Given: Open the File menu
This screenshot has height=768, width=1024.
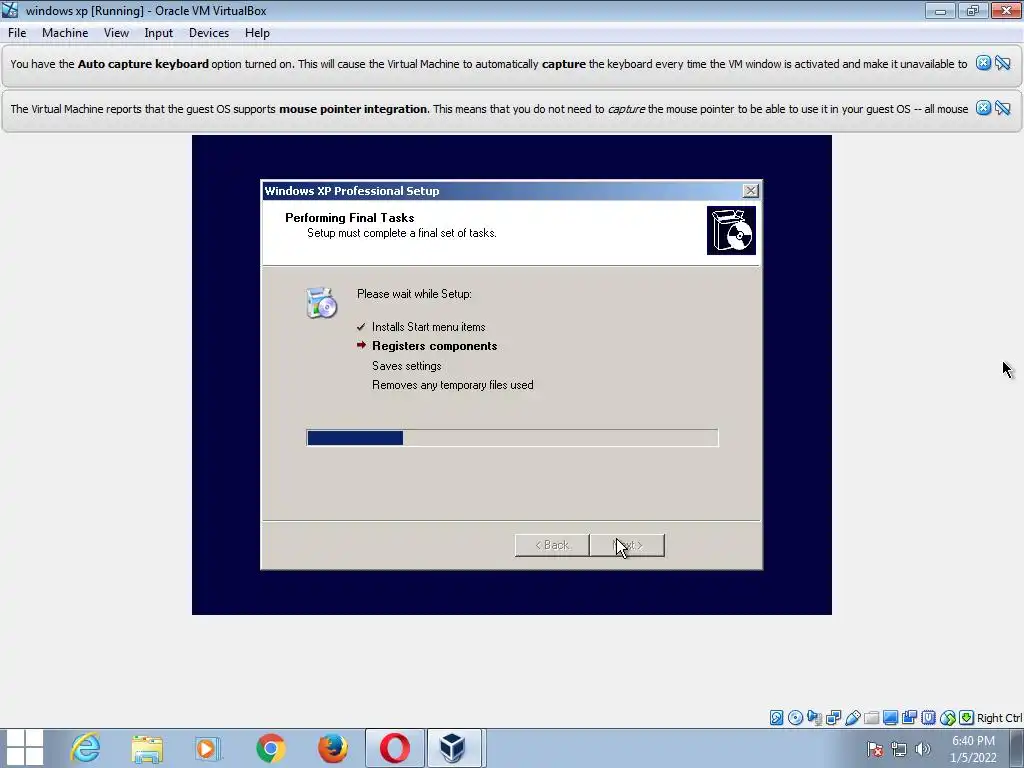Looking at the screenshot, I should (x=17, y=33).
